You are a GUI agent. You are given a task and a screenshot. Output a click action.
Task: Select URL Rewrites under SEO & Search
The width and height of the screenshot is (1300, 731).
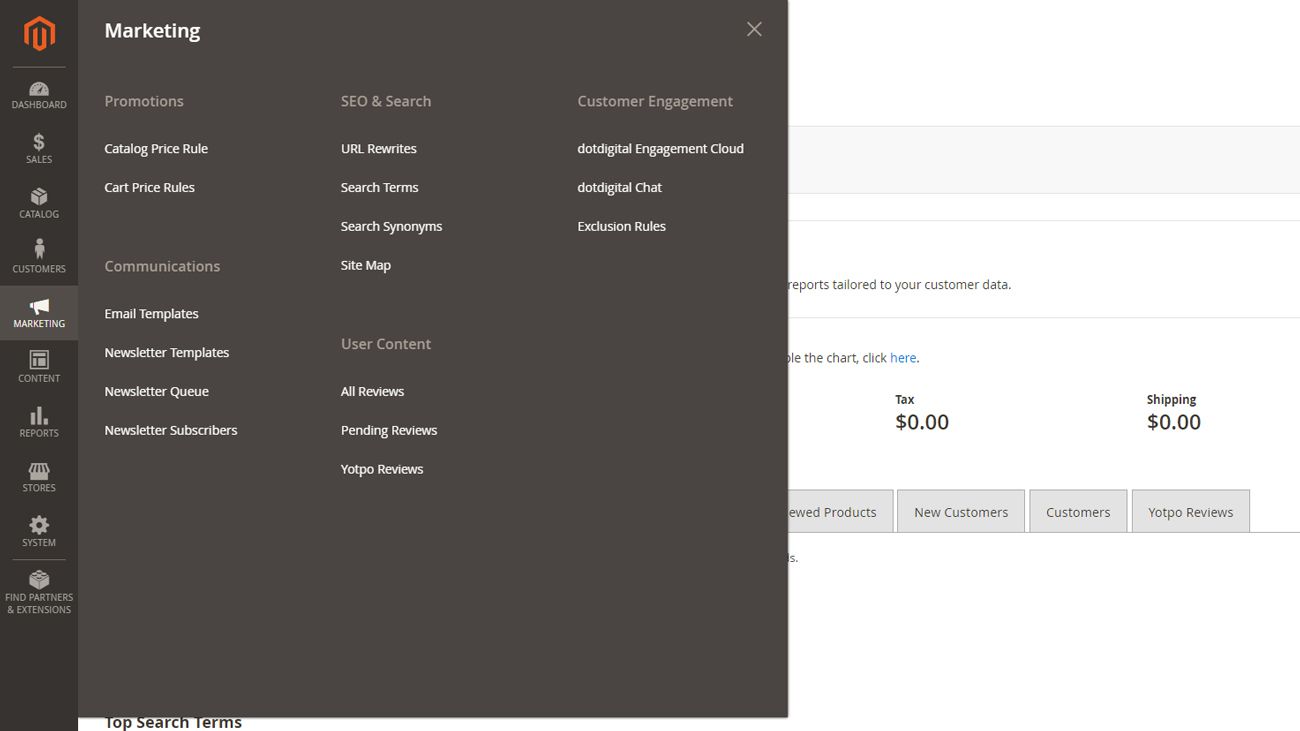[378, 148]
